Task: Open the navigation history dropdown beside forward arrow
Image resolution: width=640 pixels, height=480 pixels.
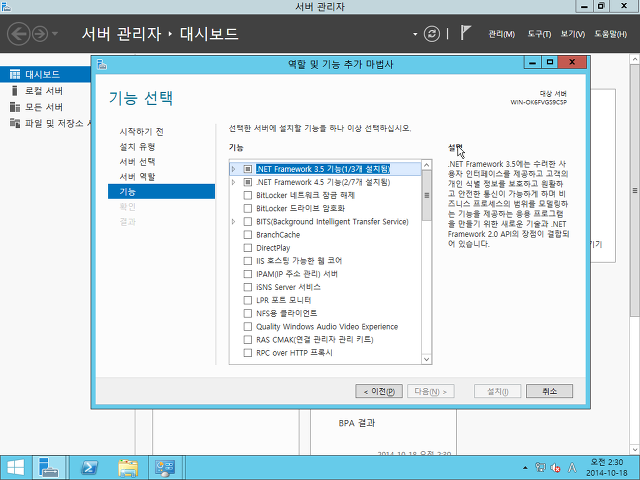Action: 55,33
